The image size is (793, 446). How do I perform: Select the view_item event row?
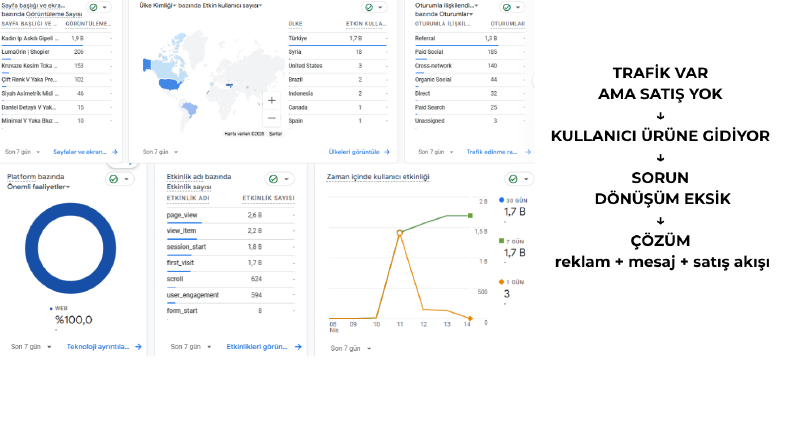231,231
